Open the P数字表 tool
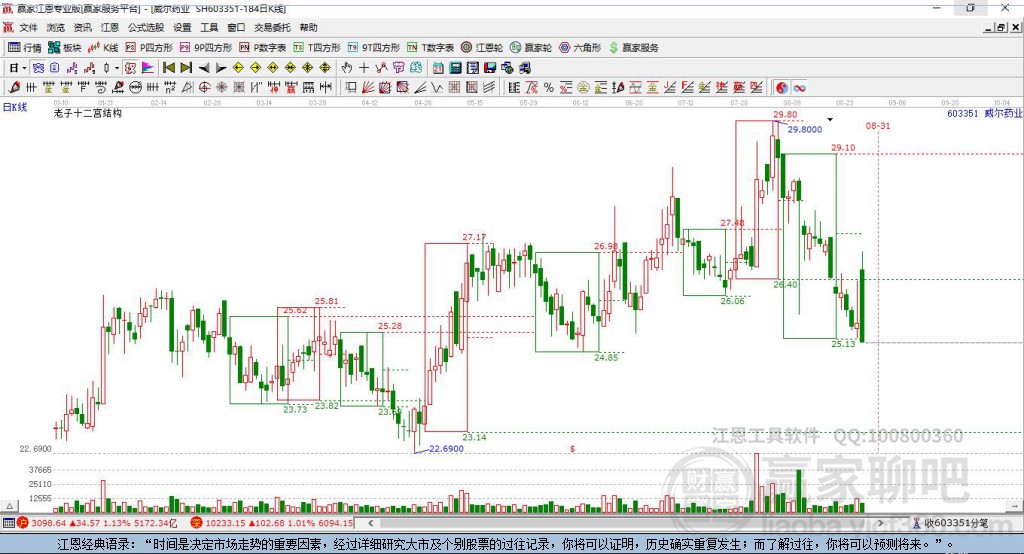Screen dimensions: 1024x554 tap(263, 48)
